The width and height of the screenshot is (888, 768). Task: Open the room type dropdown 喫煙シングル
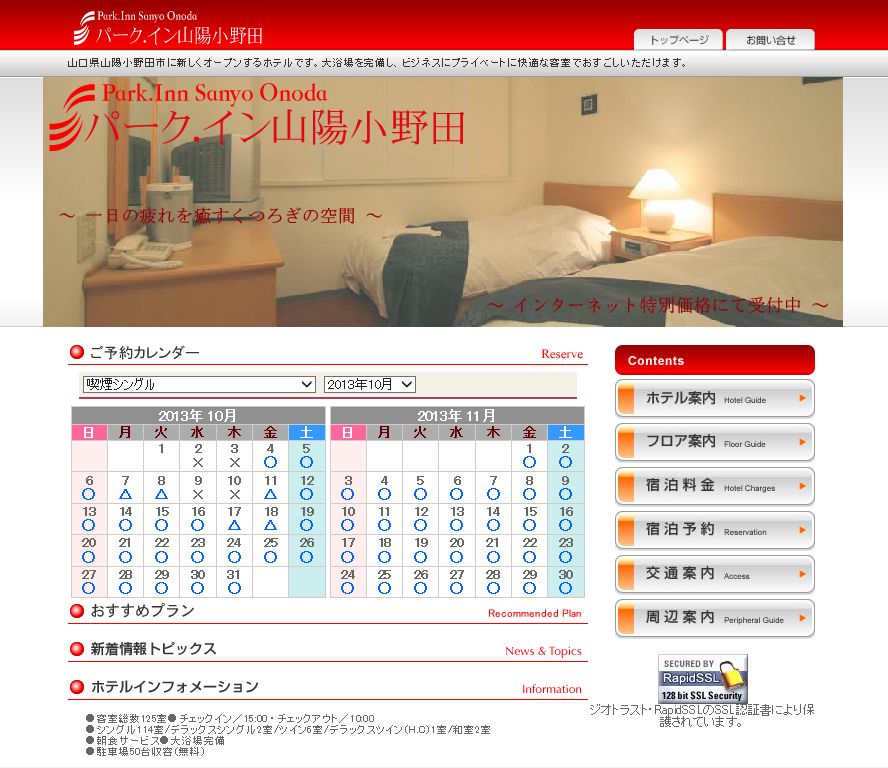coord(199,384)
